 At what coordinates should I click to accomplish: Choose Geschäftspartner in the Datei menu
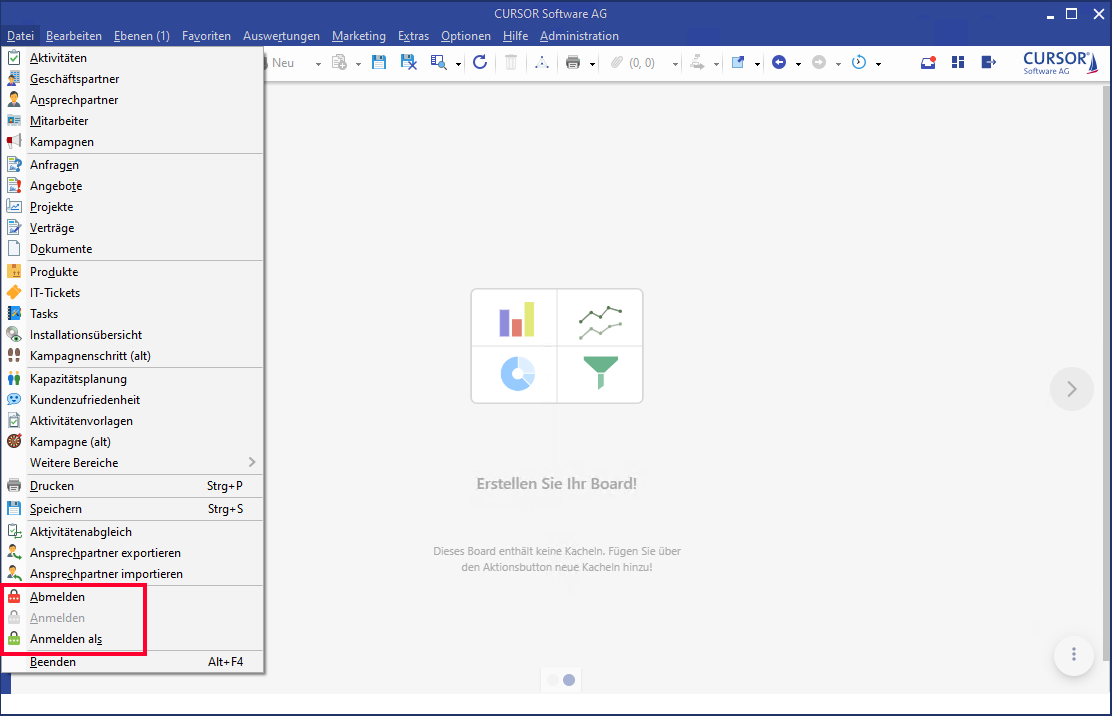pyautogui.click(x=74, y=79)
